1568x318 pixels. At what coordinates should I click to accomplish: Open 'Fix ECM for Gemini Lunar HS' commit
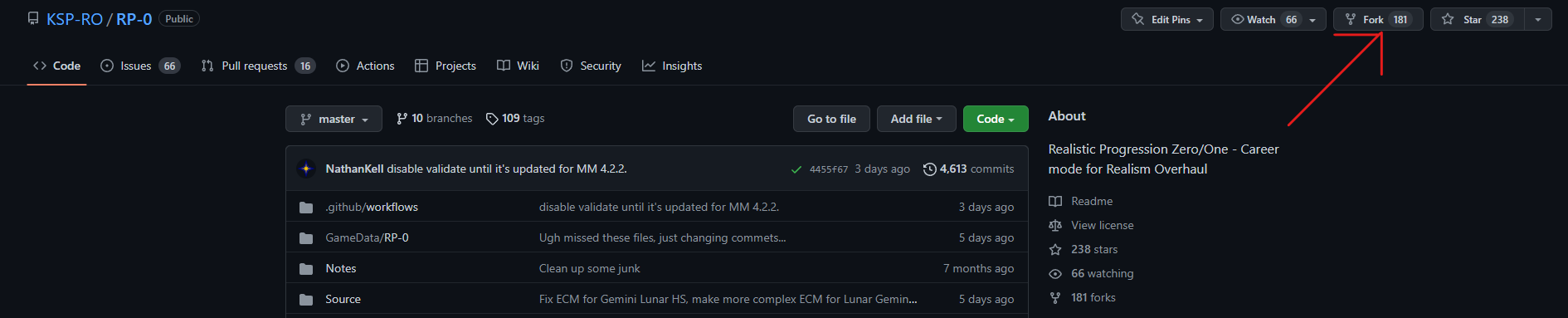coord(728,299)
